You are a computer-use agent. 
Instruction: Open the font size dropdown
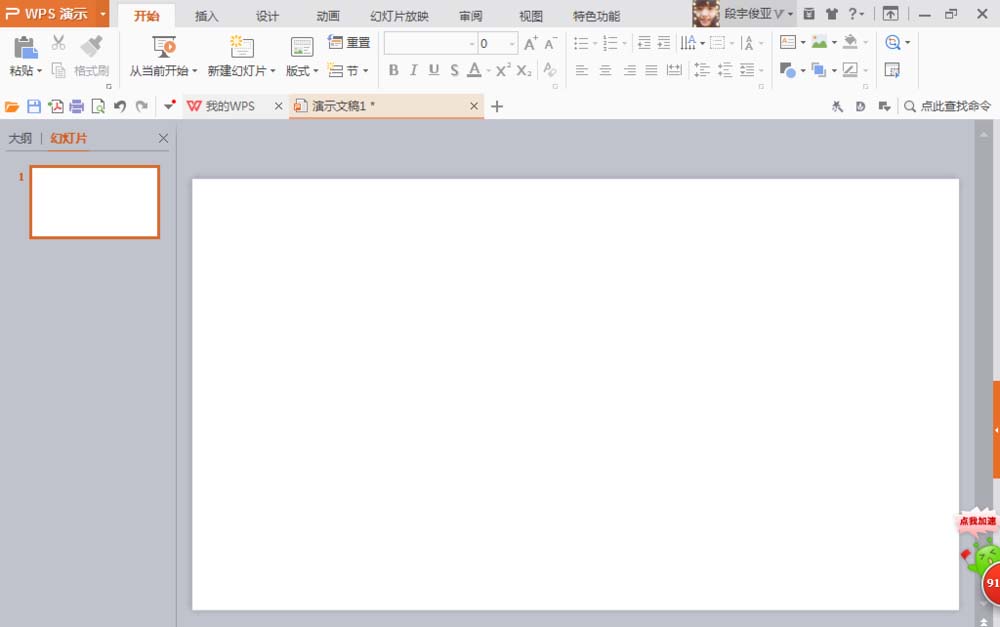coord(512,44)
